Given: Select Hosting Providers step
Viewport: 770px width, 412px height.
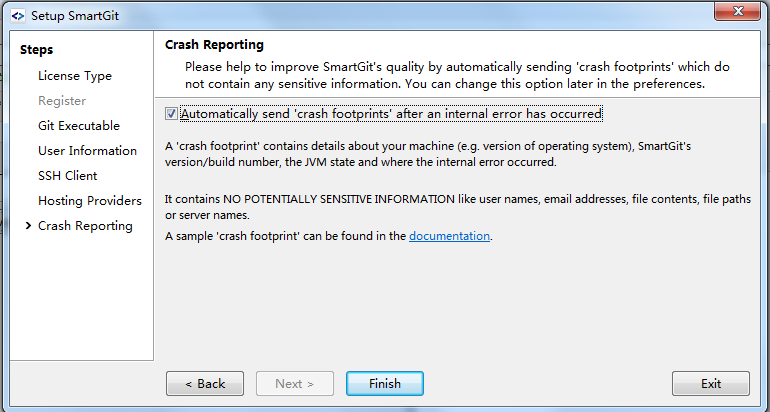Looking at the screenshot, I should [x=90, y=201].
